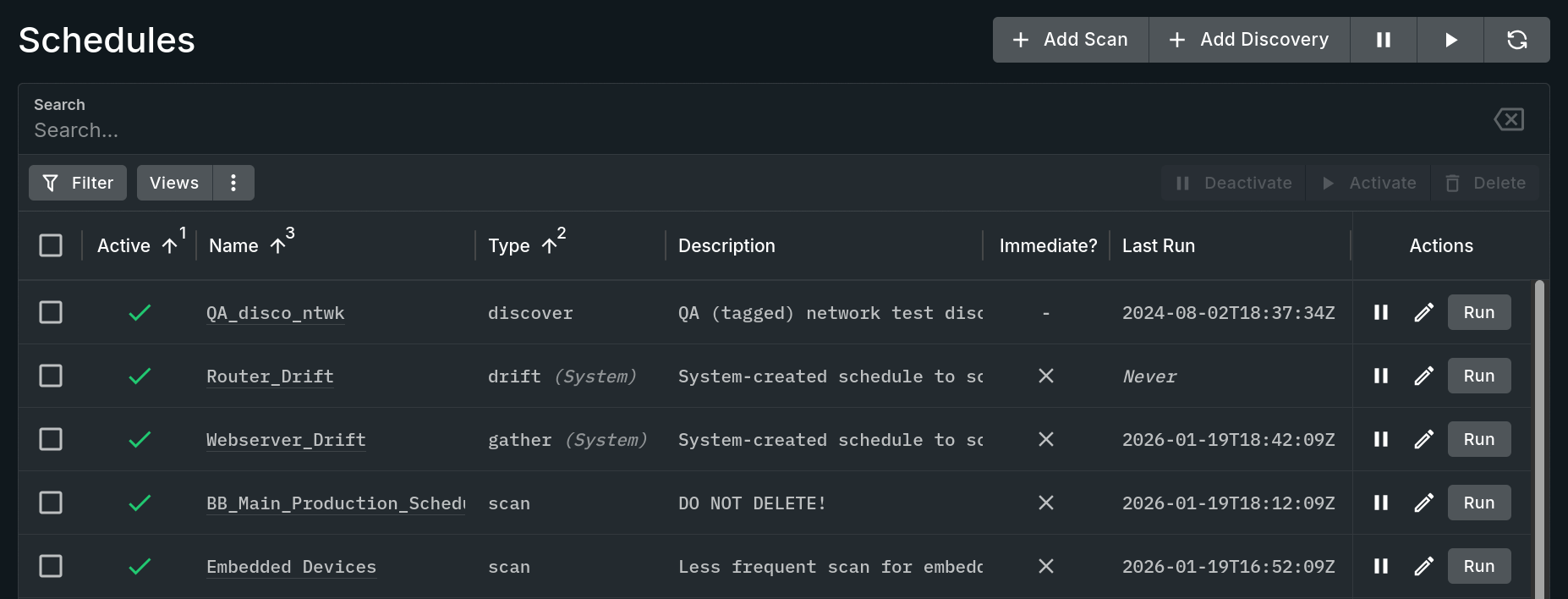Click the play all schedules icon
Image resolution: width=1568 pixels, height=599 pixels.
click(x=1450, y=40)
